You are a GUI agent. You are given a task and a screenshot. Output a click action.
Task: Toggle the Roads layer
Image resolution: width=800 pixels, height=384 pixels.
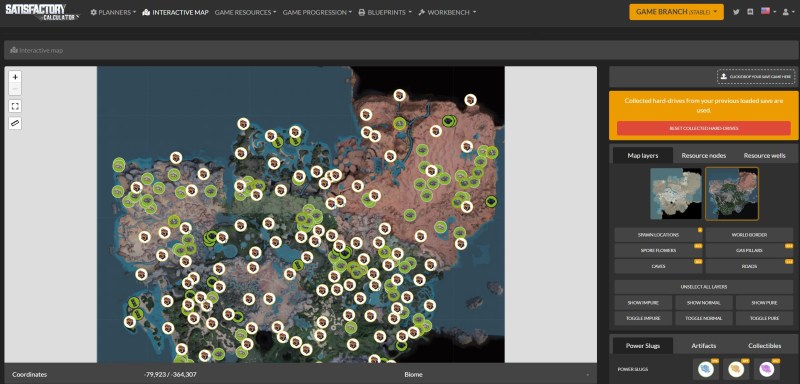pos(749,266)
